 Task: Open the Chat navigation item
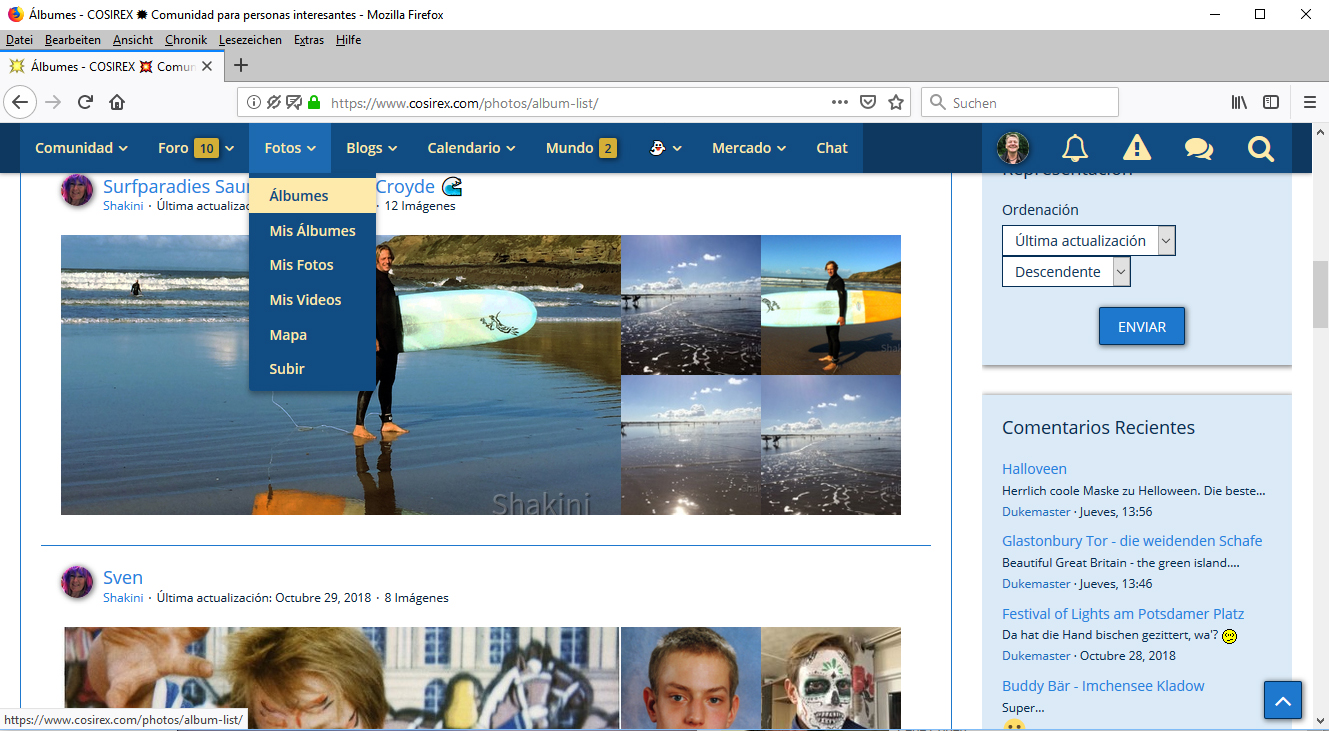click(x=831, y=148)
